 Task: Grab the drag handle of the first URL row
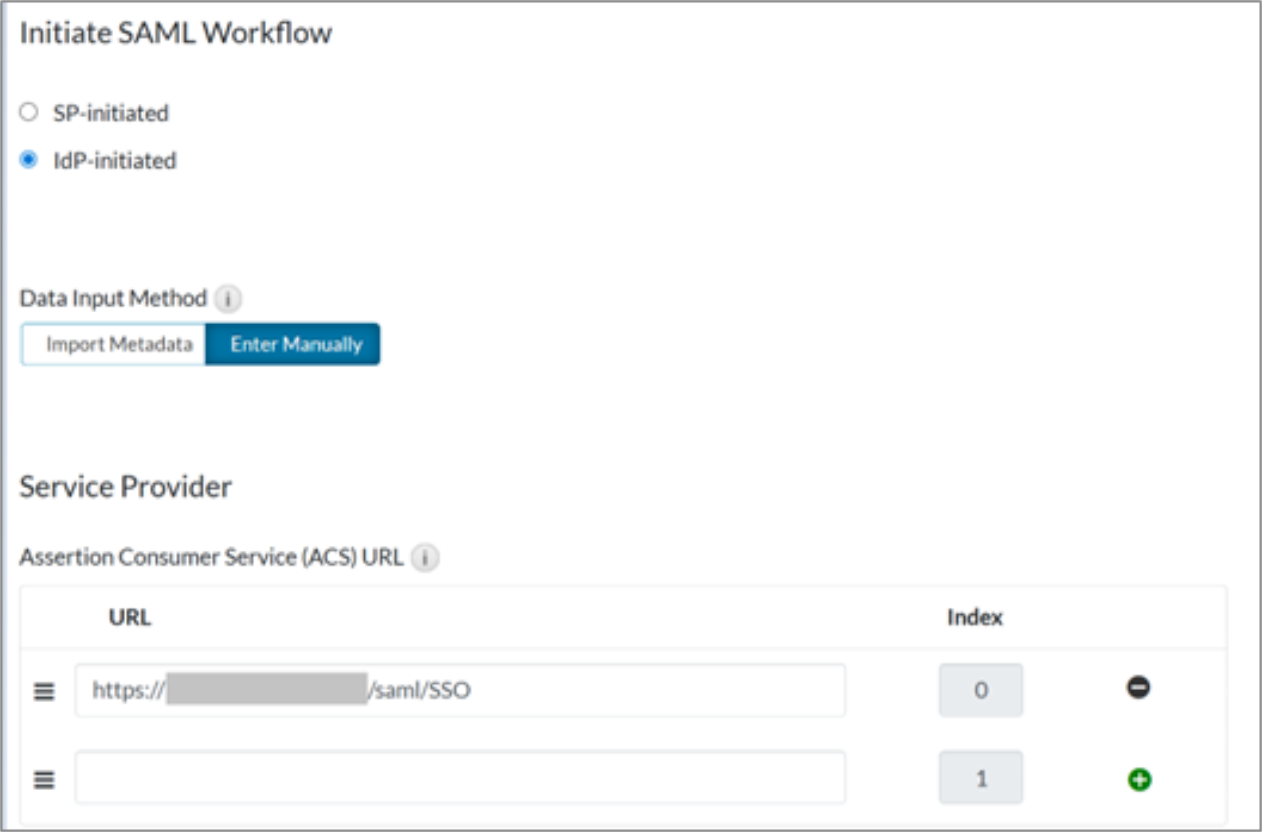coord(44,690)
